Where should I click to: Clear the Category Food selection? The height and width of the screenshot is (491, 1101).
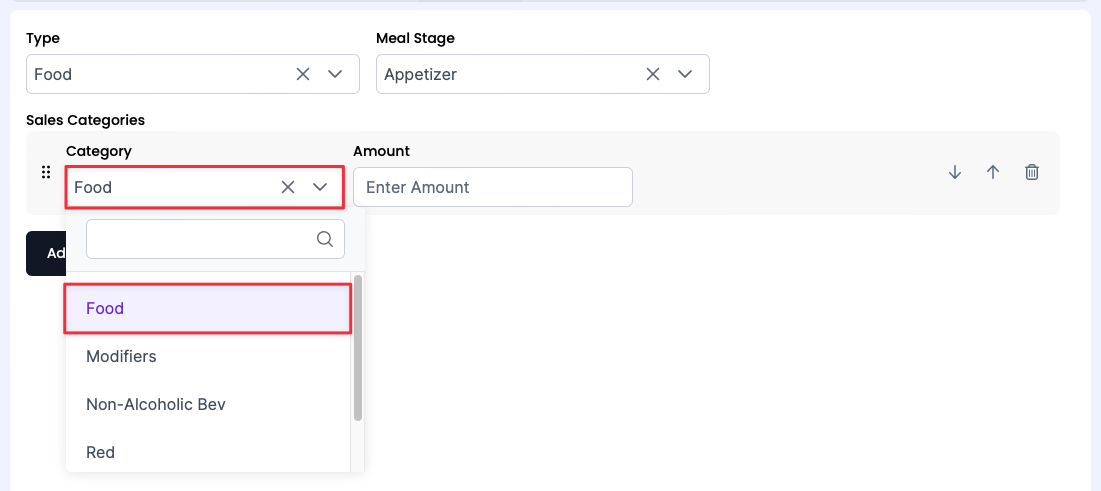pyautogui.click(x=288, y=187)
